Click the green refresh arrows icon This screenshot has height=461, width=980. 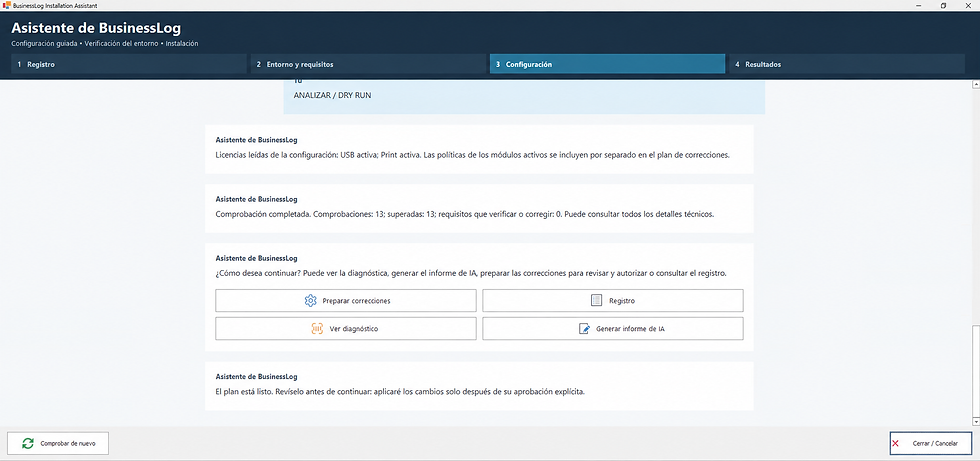(x=28, y=444)
